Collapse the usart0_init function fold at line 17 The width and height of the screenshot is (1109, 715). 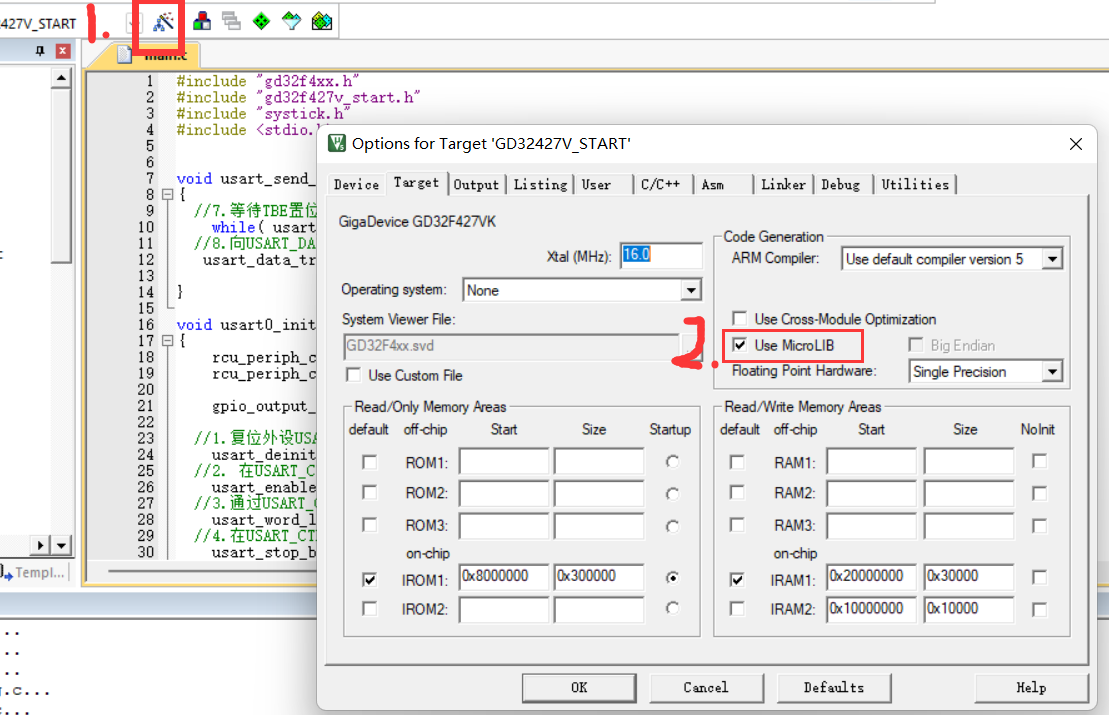[168, 340]
